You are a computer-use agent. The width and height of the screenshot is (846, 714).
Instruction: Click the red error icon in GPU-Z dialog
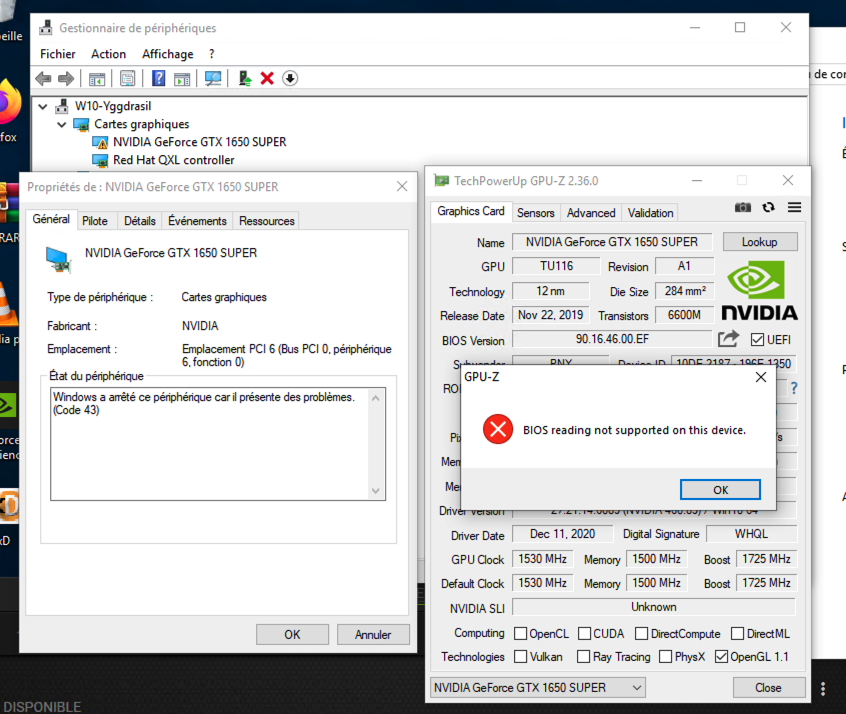pyautogui.click(x=498, y=429)
